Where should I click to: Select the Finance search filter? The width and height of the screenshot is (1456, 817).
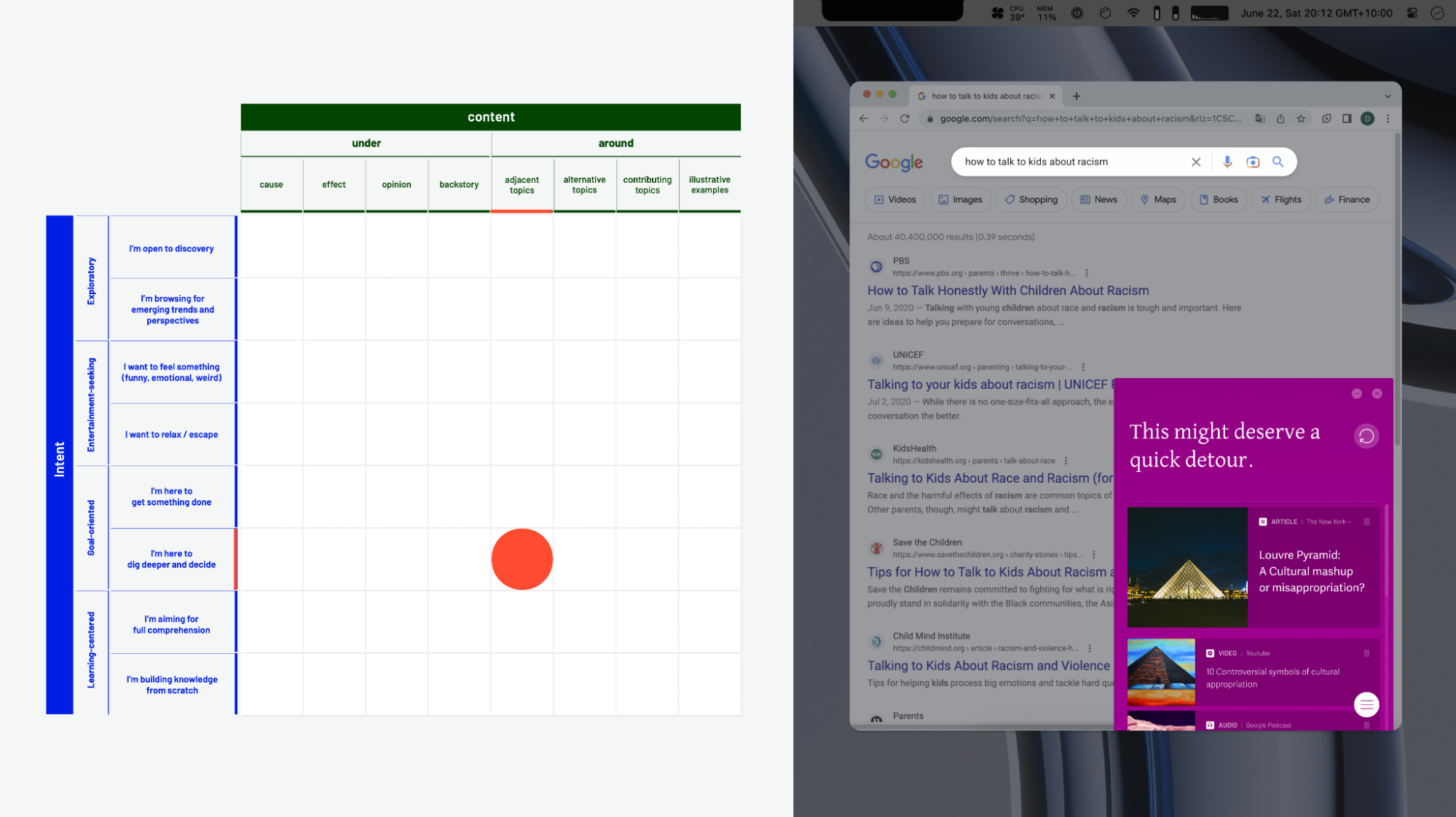[x=1347, y=200]
